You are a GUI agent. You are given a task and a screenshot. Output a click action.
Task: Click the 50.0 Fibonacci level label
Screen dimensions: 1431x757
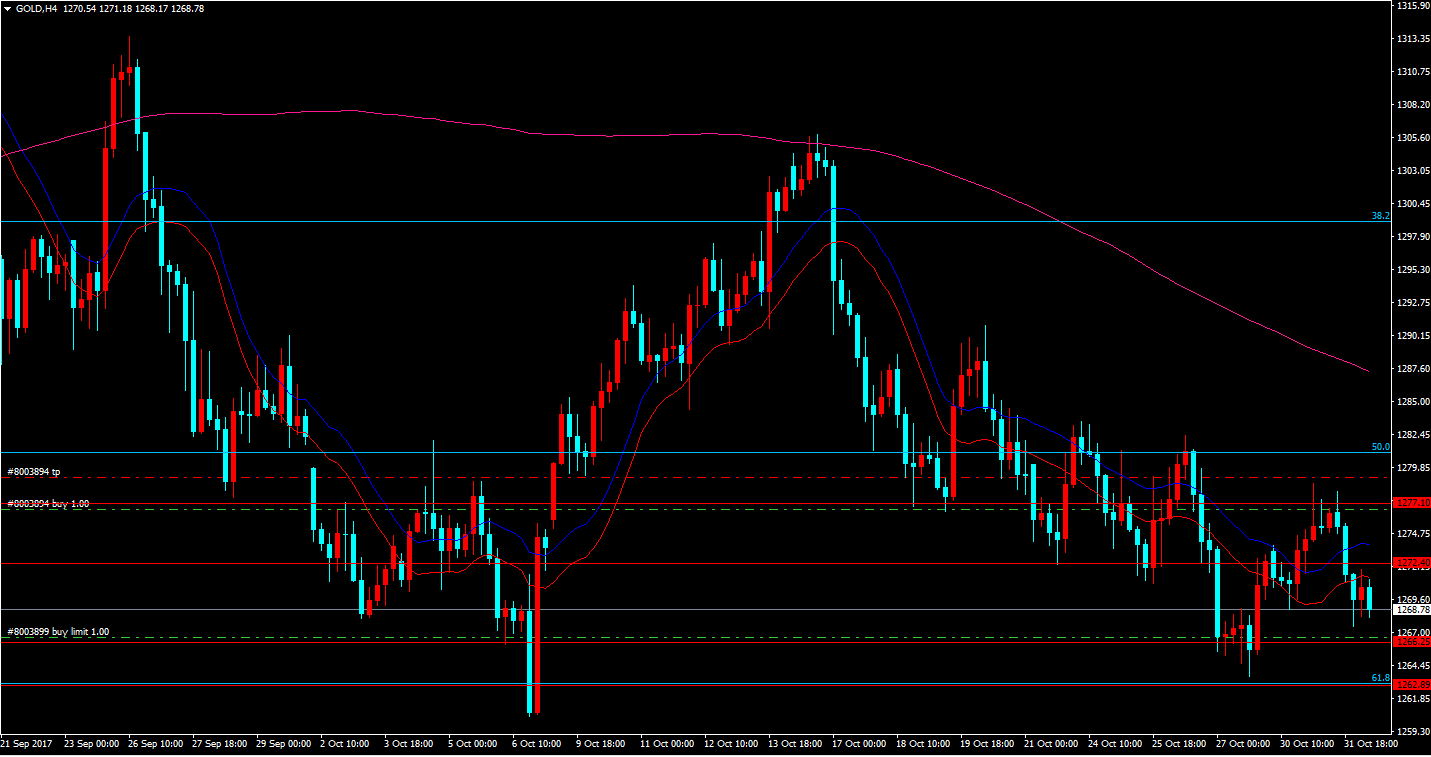(x=1380, y=447)
